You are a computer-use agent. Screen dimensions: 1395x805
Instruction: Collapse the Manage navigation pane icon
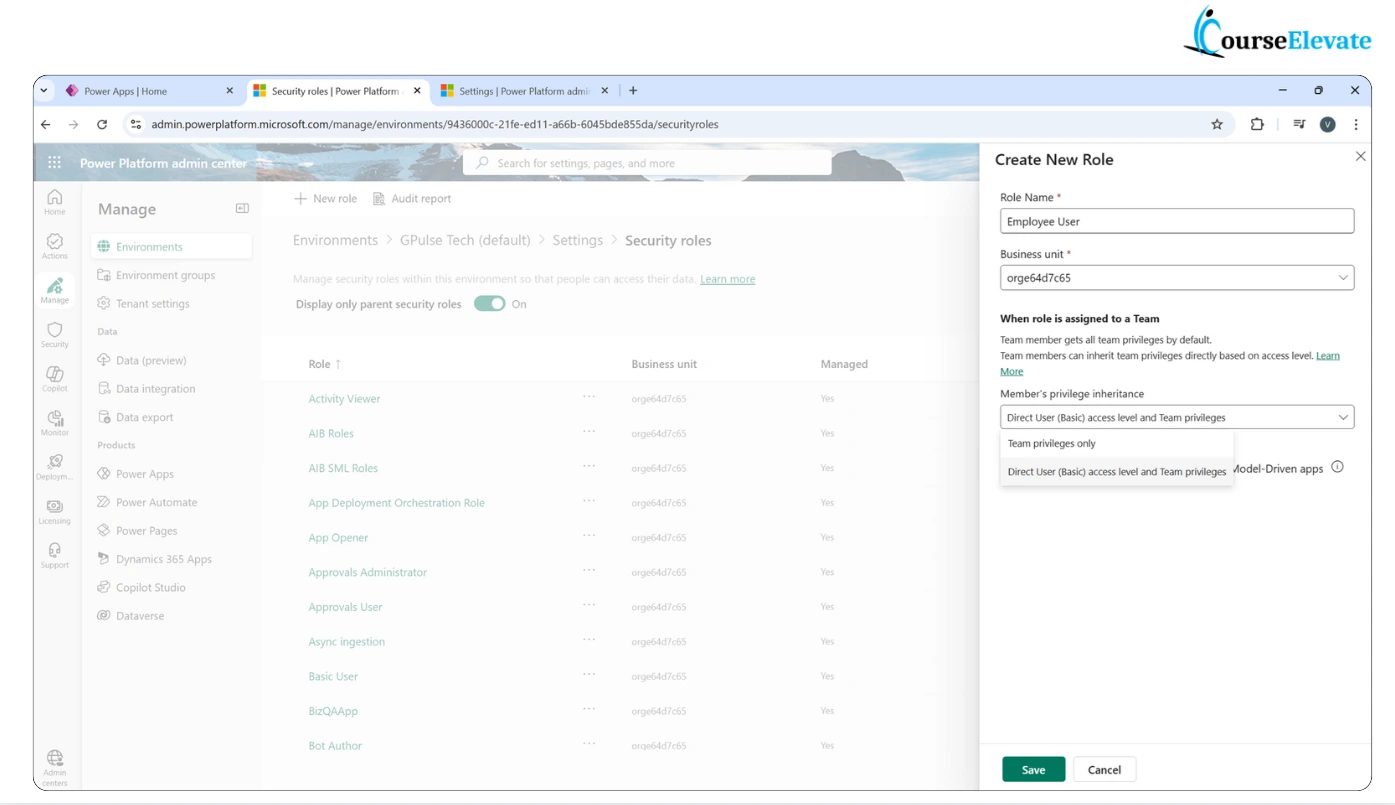[242, 208]
